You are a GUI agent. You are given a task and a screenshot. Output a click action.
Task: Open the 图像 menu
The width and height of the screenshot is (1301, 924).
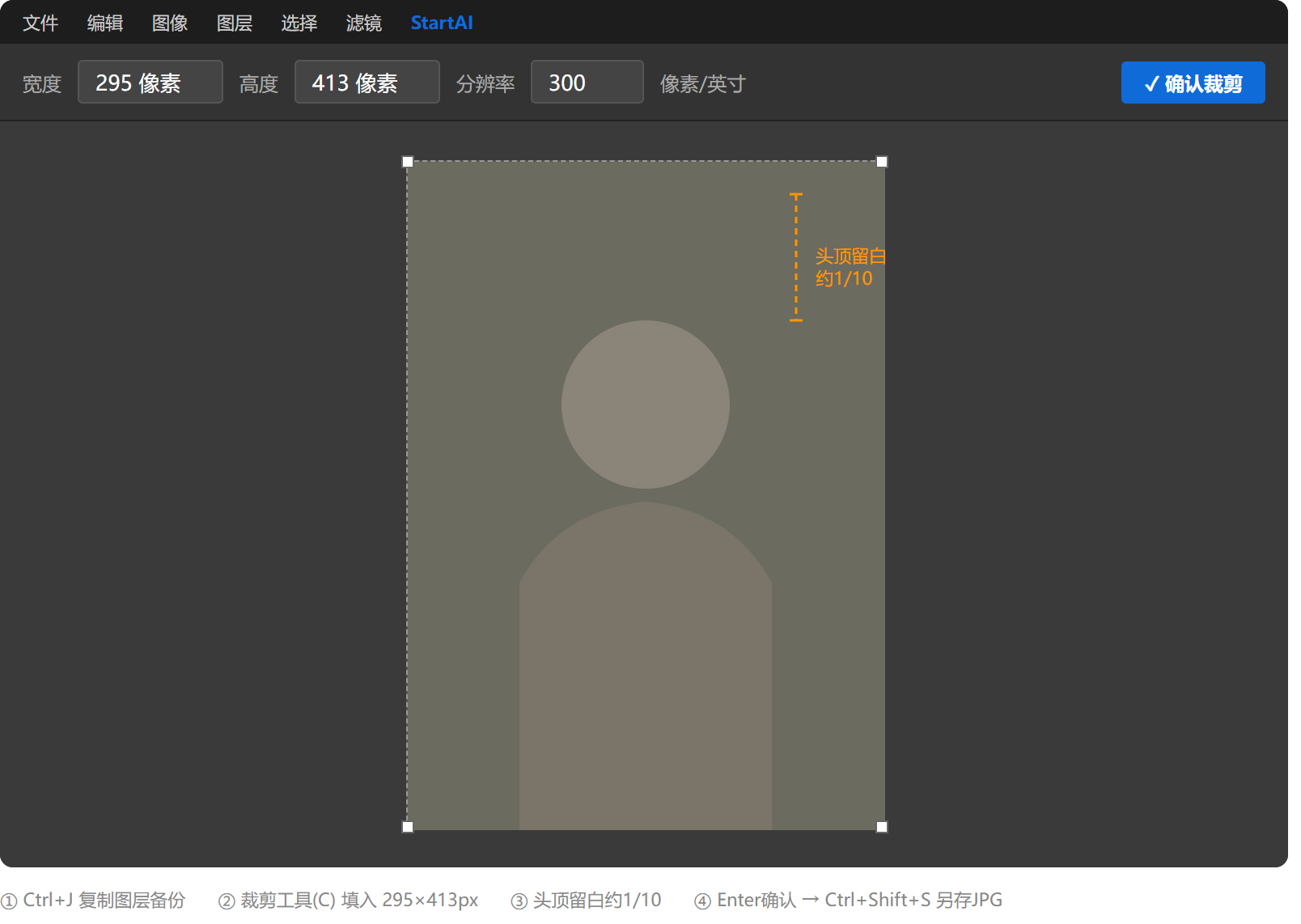coord(170,23)
